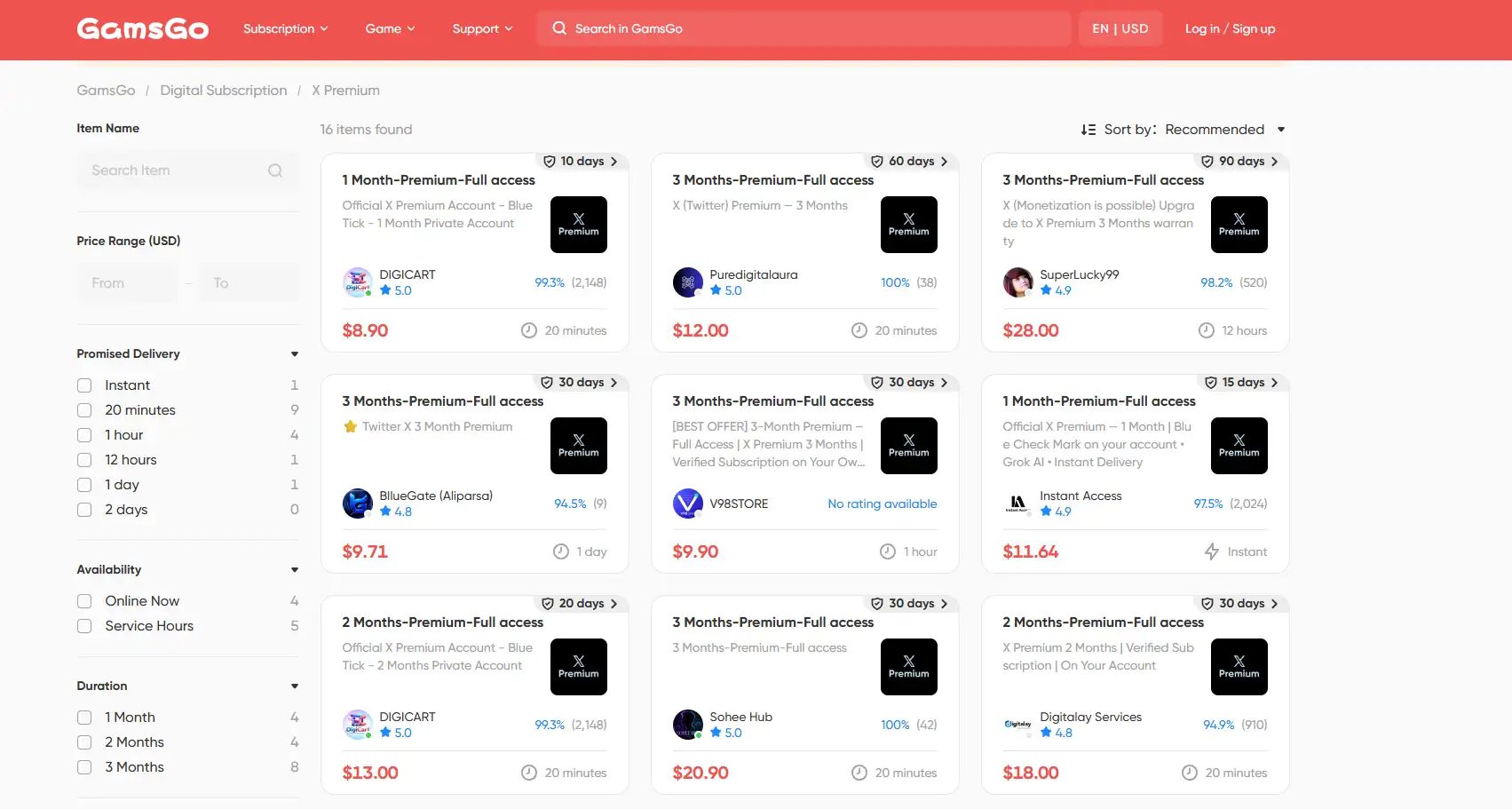Screen dimensions: 1512x809
Task: Click Puredigitalaura seller avatar
Action: (x=687, y=282)
